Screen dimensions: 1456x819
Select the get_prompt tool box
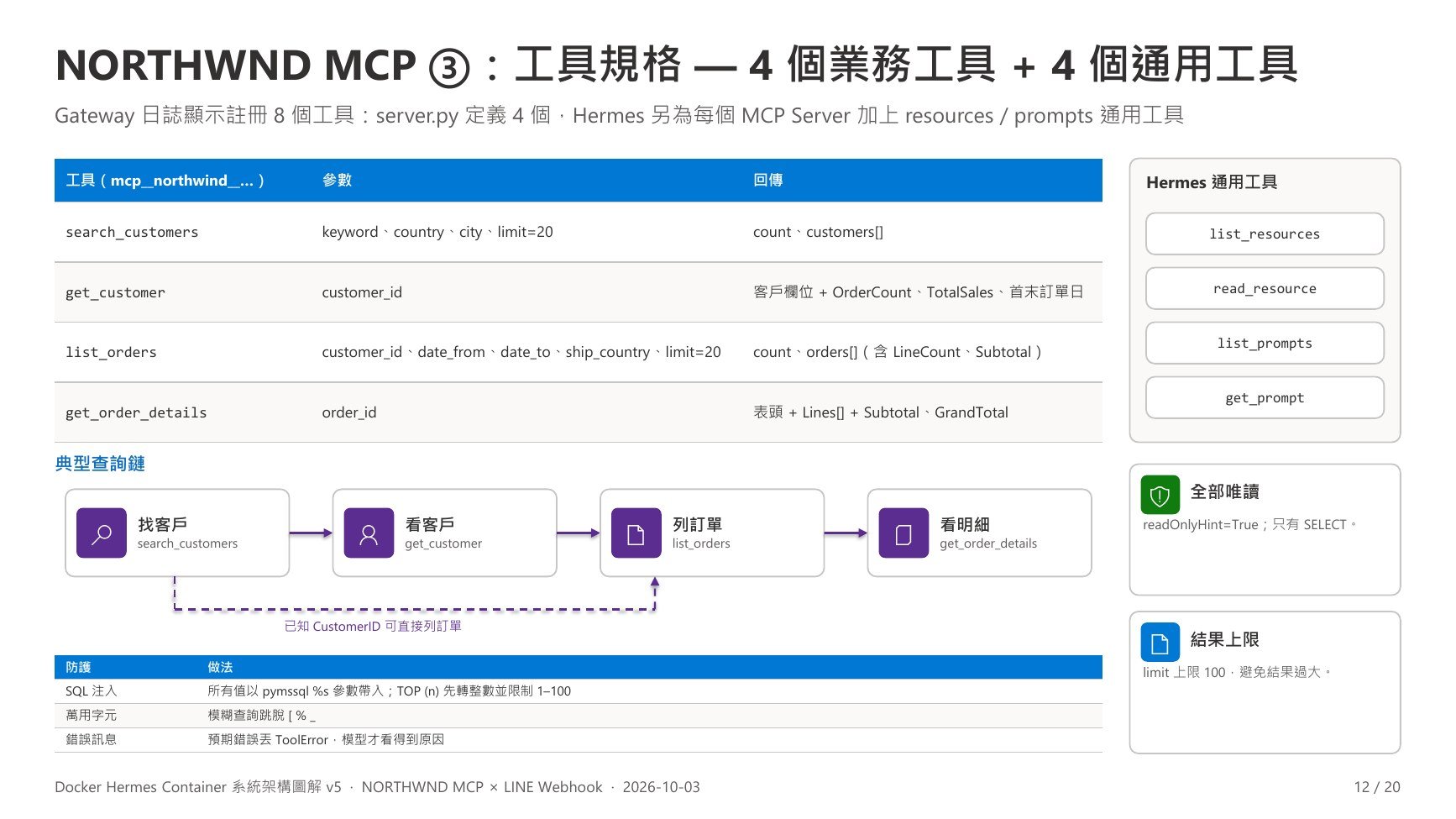pyautogui.click(x=1265, y=398)
